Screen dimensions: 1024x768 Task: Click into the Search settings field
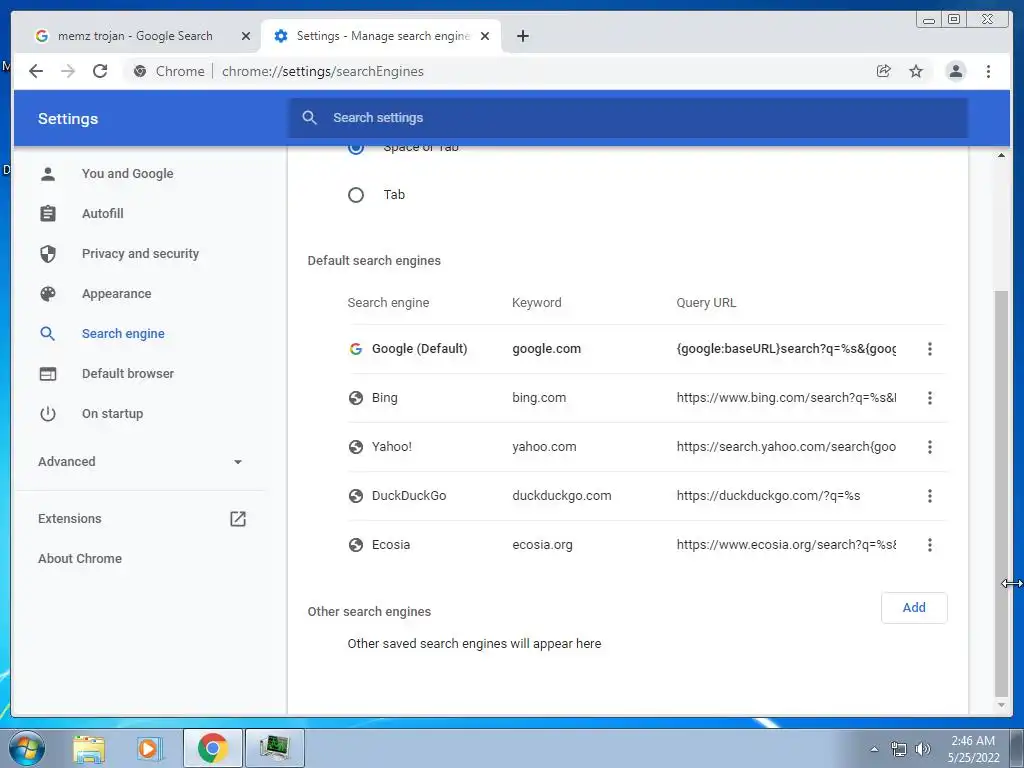628,118
